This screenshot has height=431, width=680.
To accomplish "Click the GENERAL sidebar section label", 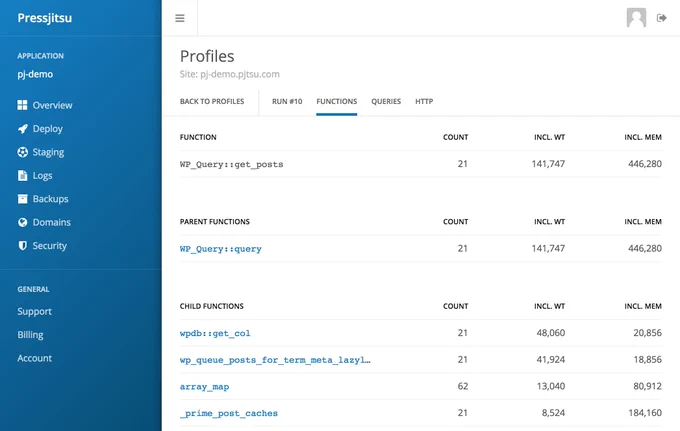I will [x=33, y=289].
